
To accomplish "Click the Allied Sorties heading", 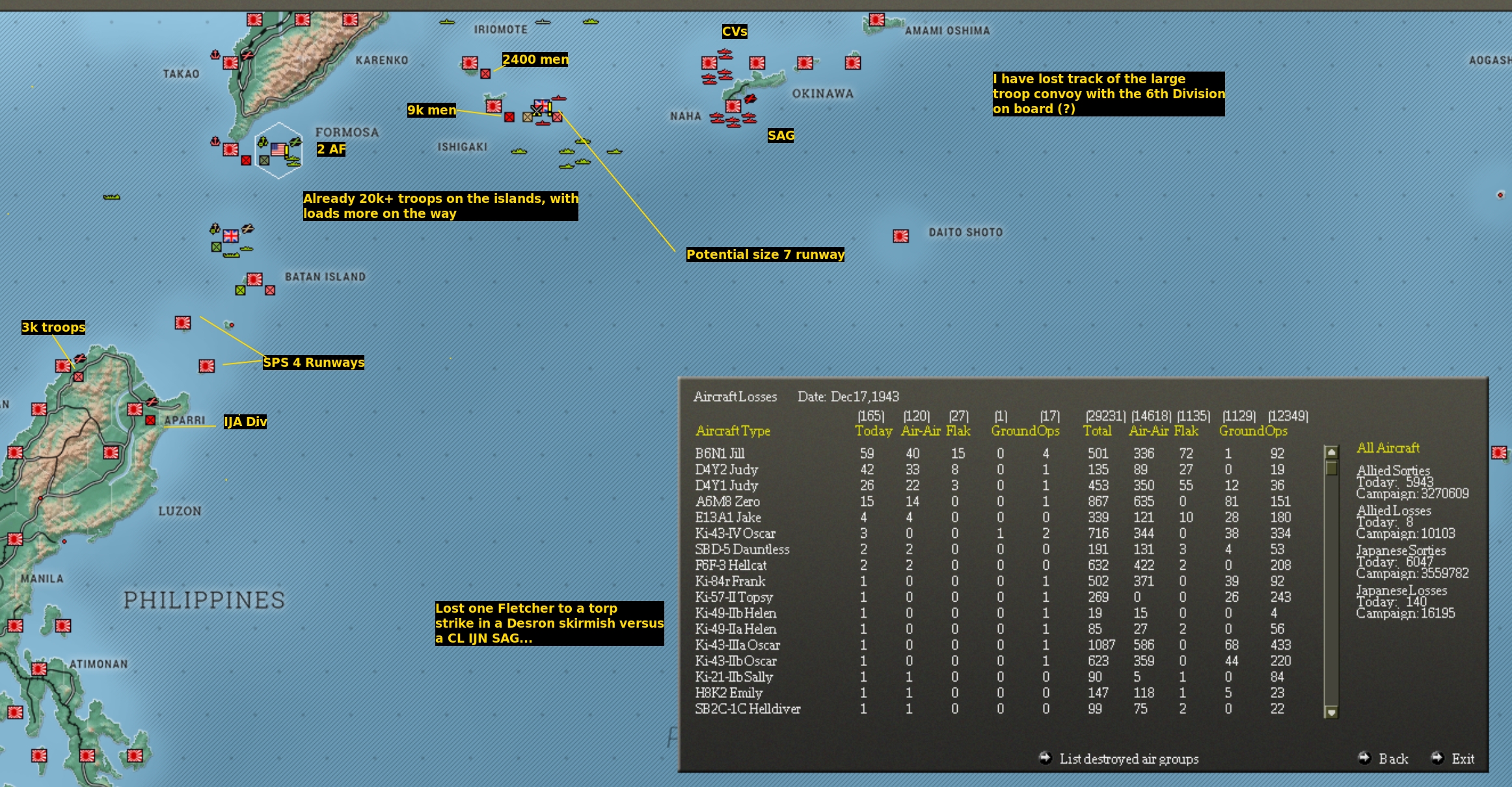I will click(x=1393, y=470).
